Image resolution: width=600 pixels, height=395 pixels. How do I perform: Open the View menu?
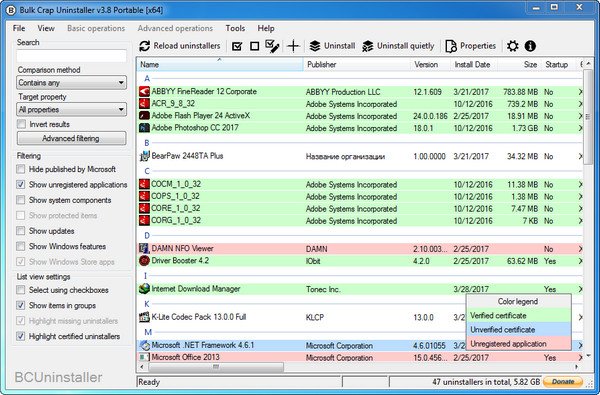click(46, 28)
